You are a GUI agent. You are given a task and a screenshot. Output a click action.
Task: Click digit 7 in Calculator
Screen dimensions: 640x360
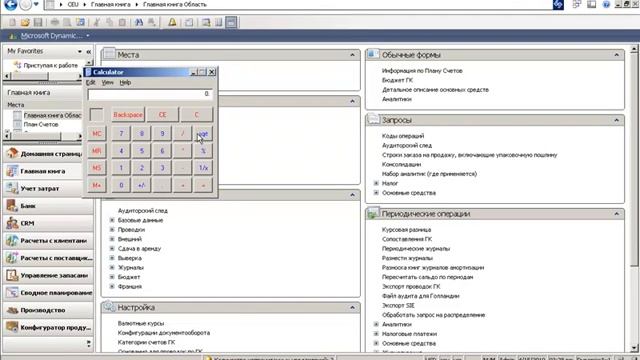pyautogui.click(x=121, y=133)
